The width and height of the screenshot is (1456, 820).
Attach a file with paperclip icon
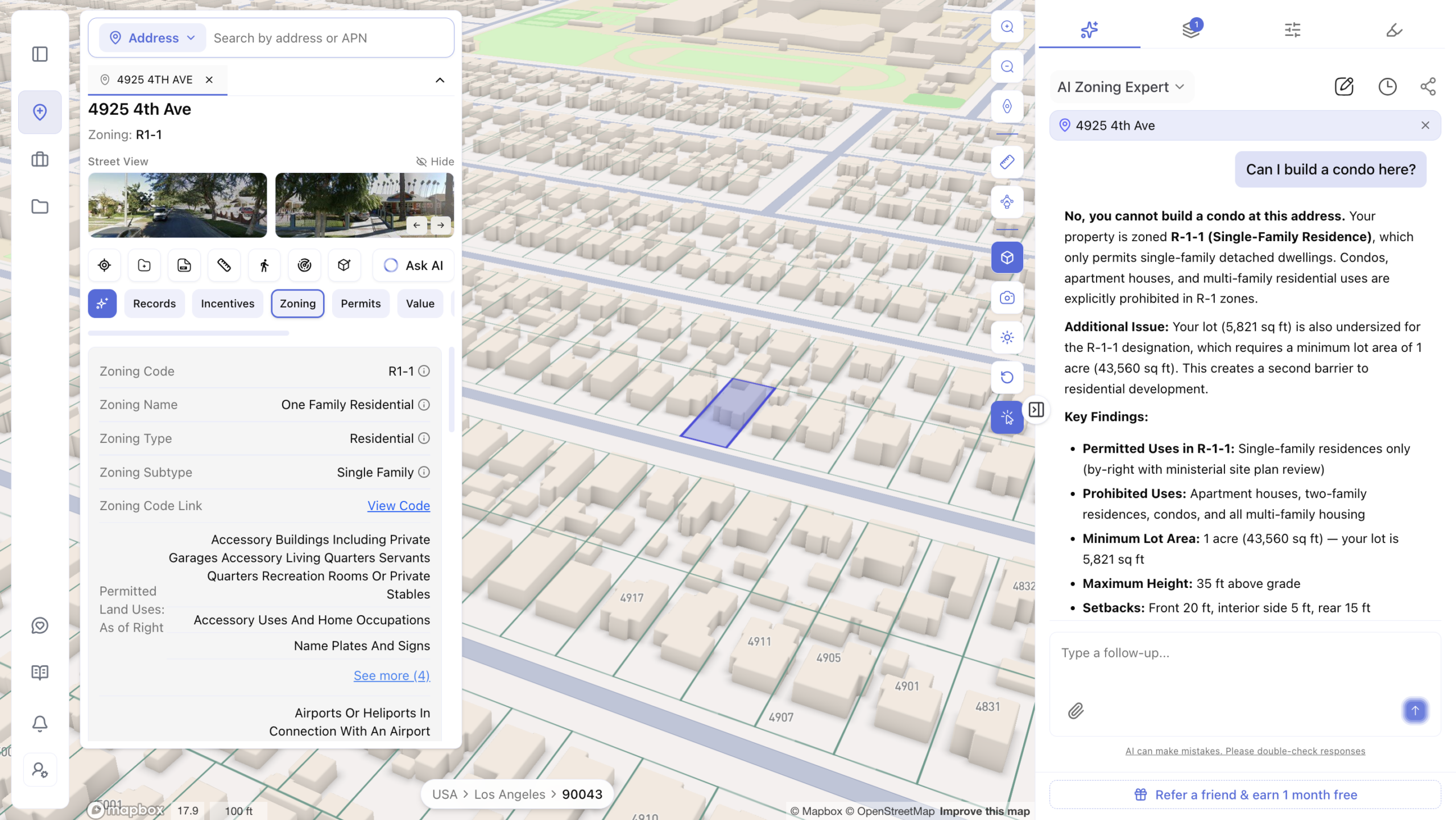click(x=1076, y=711)
